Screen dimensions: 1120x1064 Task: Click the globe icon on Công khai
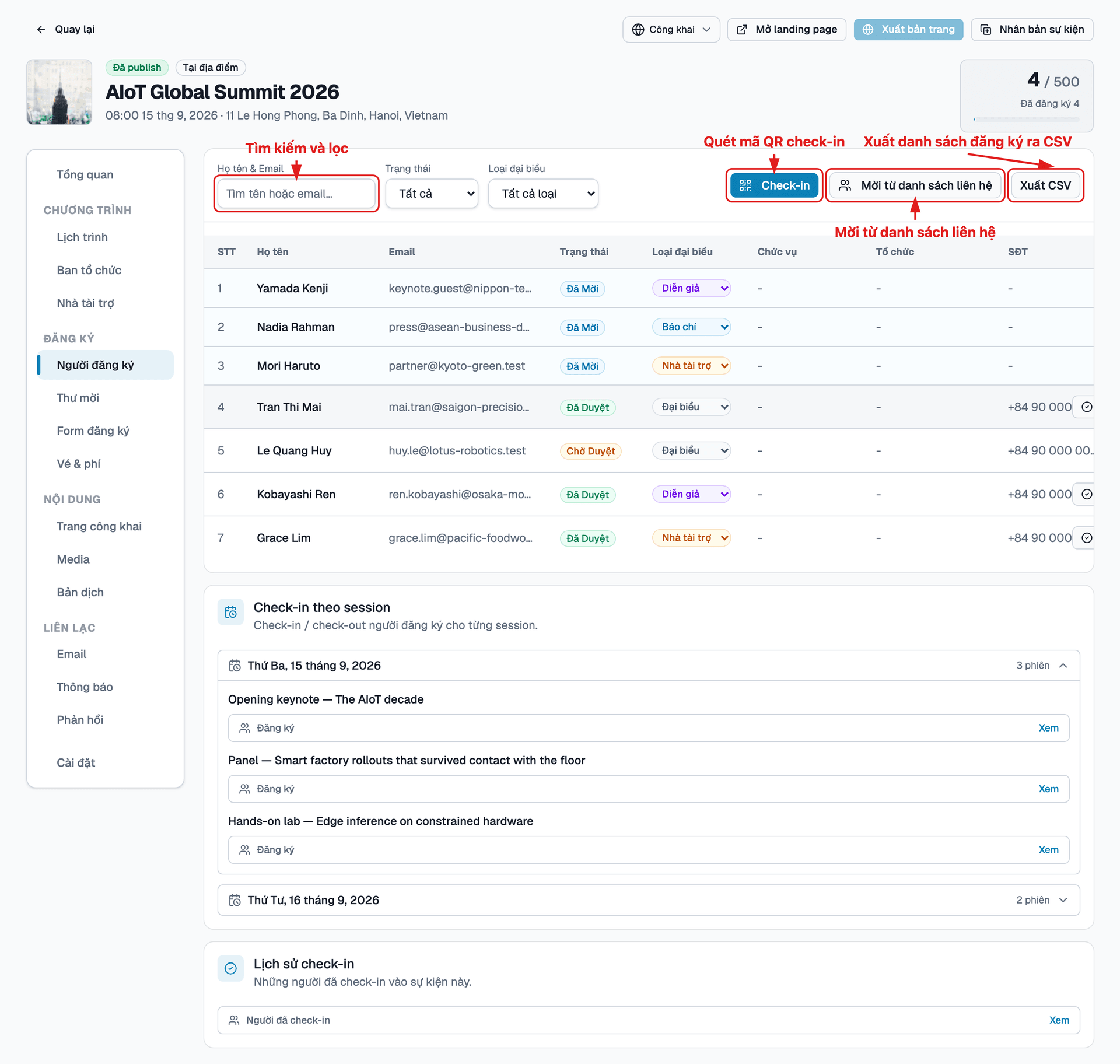638,30
